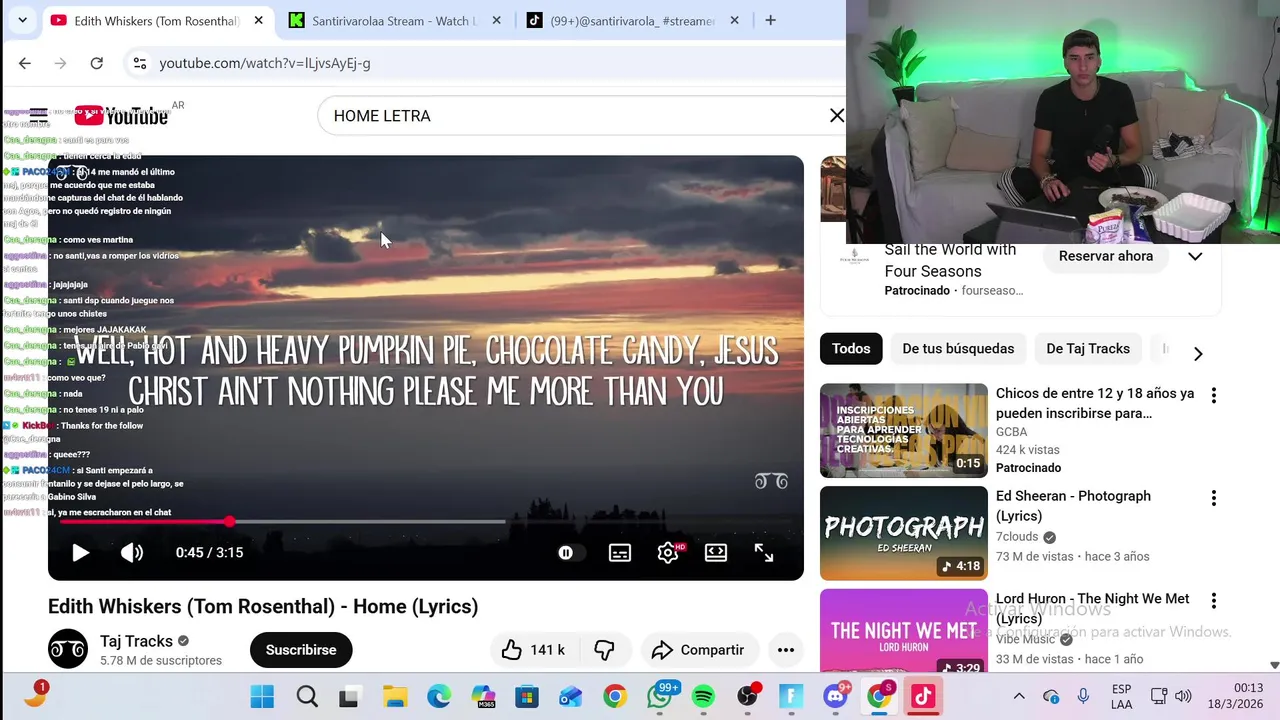
Task: Switch to the TikTok @santirivarola_ tab
Action: click(632, 20)
